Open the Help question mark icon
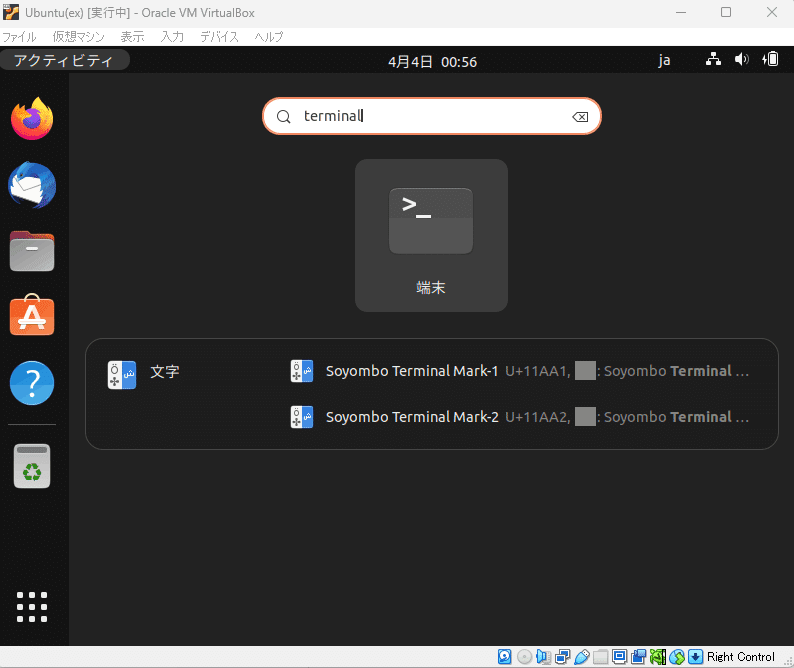 pos(32,383)
